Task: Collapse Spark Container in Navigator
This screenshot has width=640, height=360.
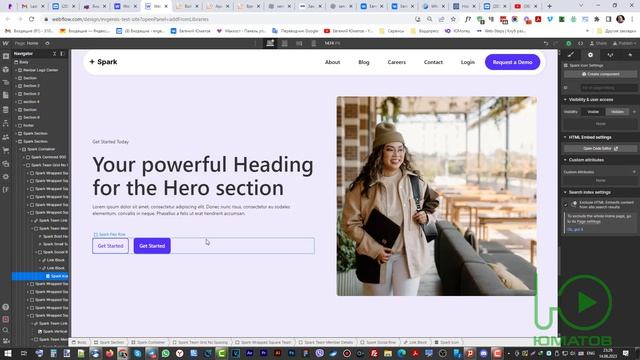Action: (20, 149)
